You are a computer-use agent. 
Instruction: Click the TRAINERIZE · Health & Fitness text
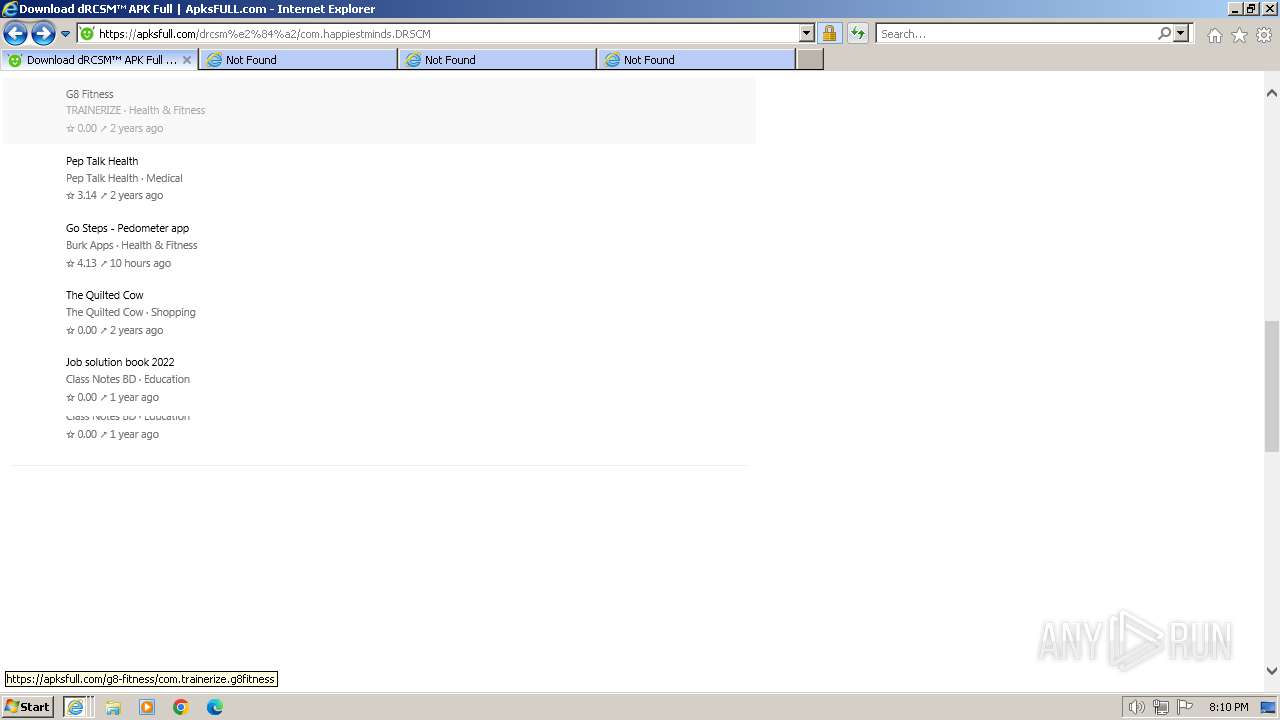(x=135, y=111)
